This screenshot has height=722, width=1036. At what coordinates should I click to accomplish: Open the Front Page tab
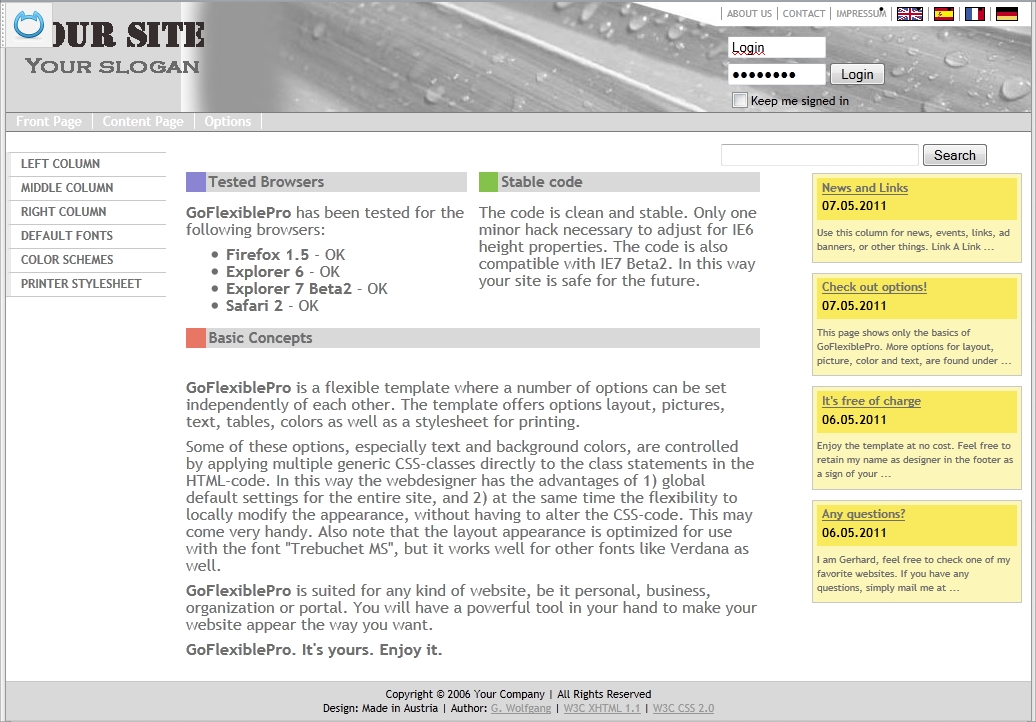click(49, 122)
